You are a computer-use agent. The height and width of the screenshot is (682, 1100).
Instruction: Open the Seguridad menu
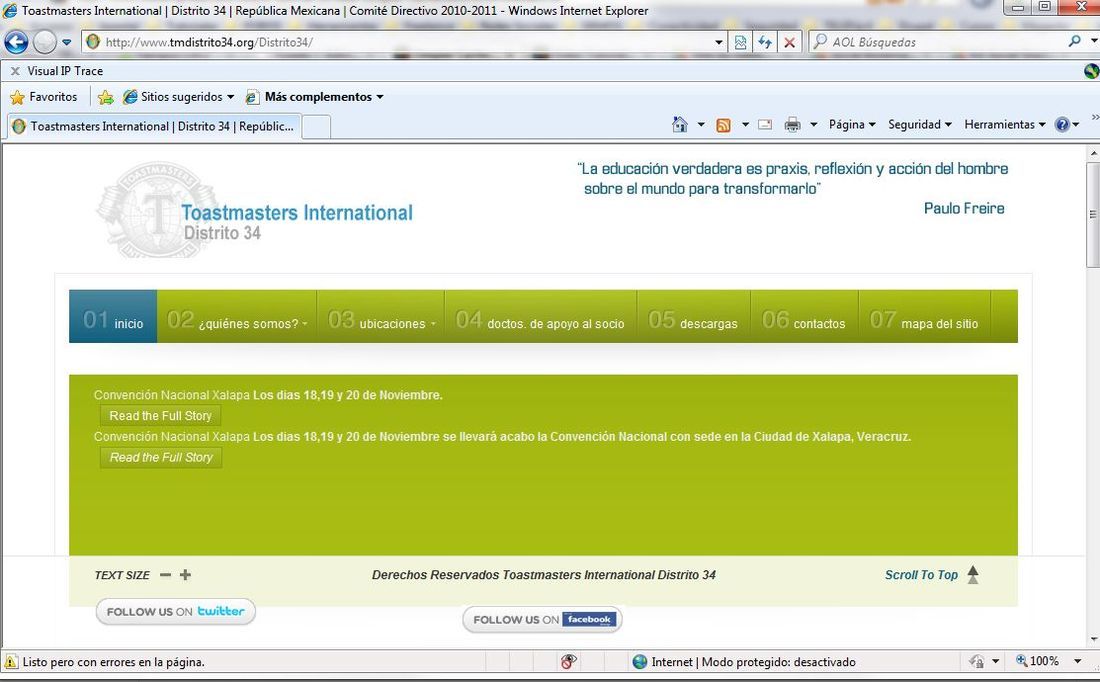coord(920,124)
